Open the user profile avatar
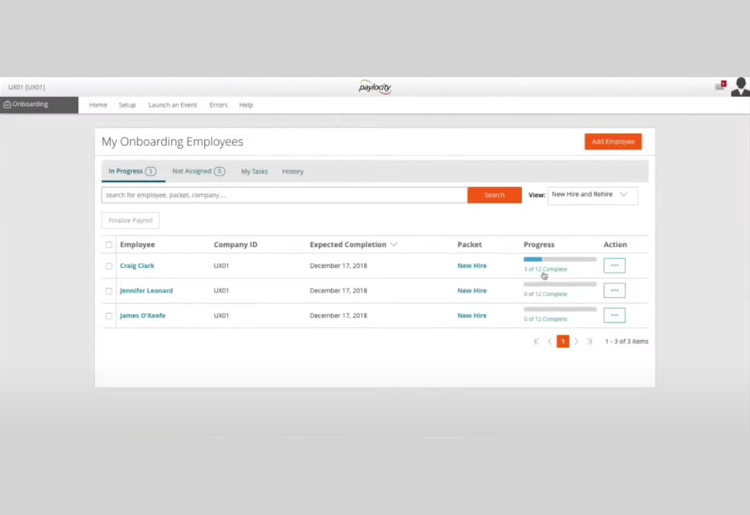This screenshot has width=750, height=515. point(740,87)
